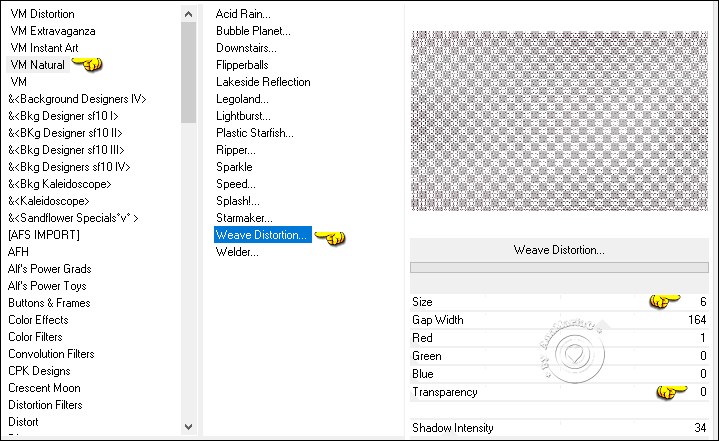Image resolution: width=719 pixels, height=441 pixels.
Task: Select Alf's Power Toys category
Action: [x=49, y=286]
